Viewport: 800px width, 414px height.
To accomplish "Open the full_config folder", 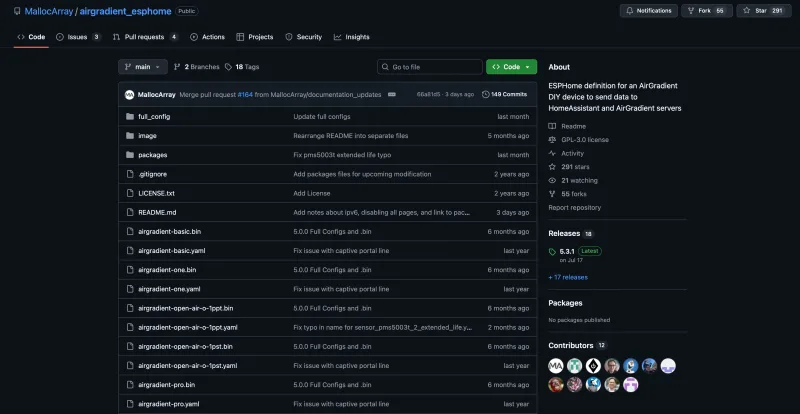I will point(154,116).
